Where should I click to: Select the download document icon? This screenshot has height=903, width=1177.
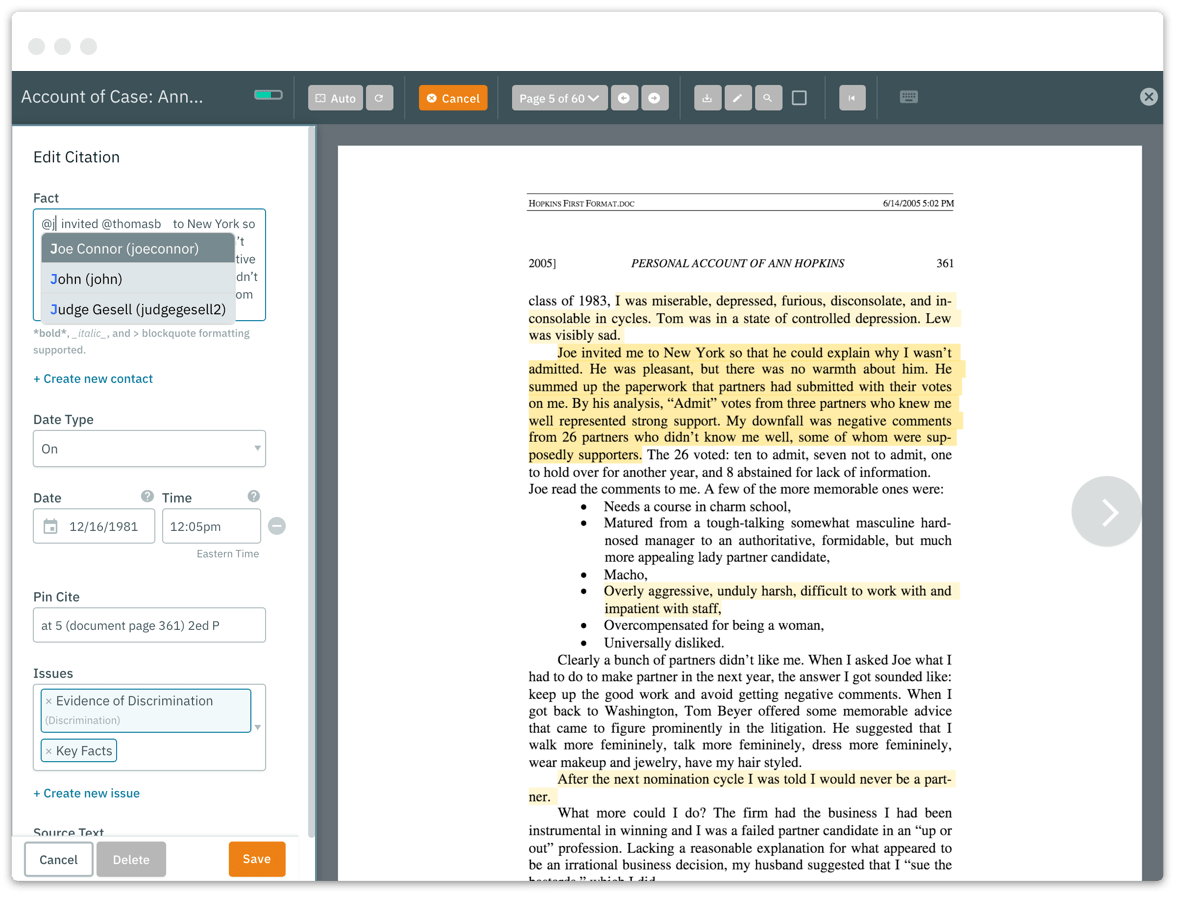click(x=707, y=97)
